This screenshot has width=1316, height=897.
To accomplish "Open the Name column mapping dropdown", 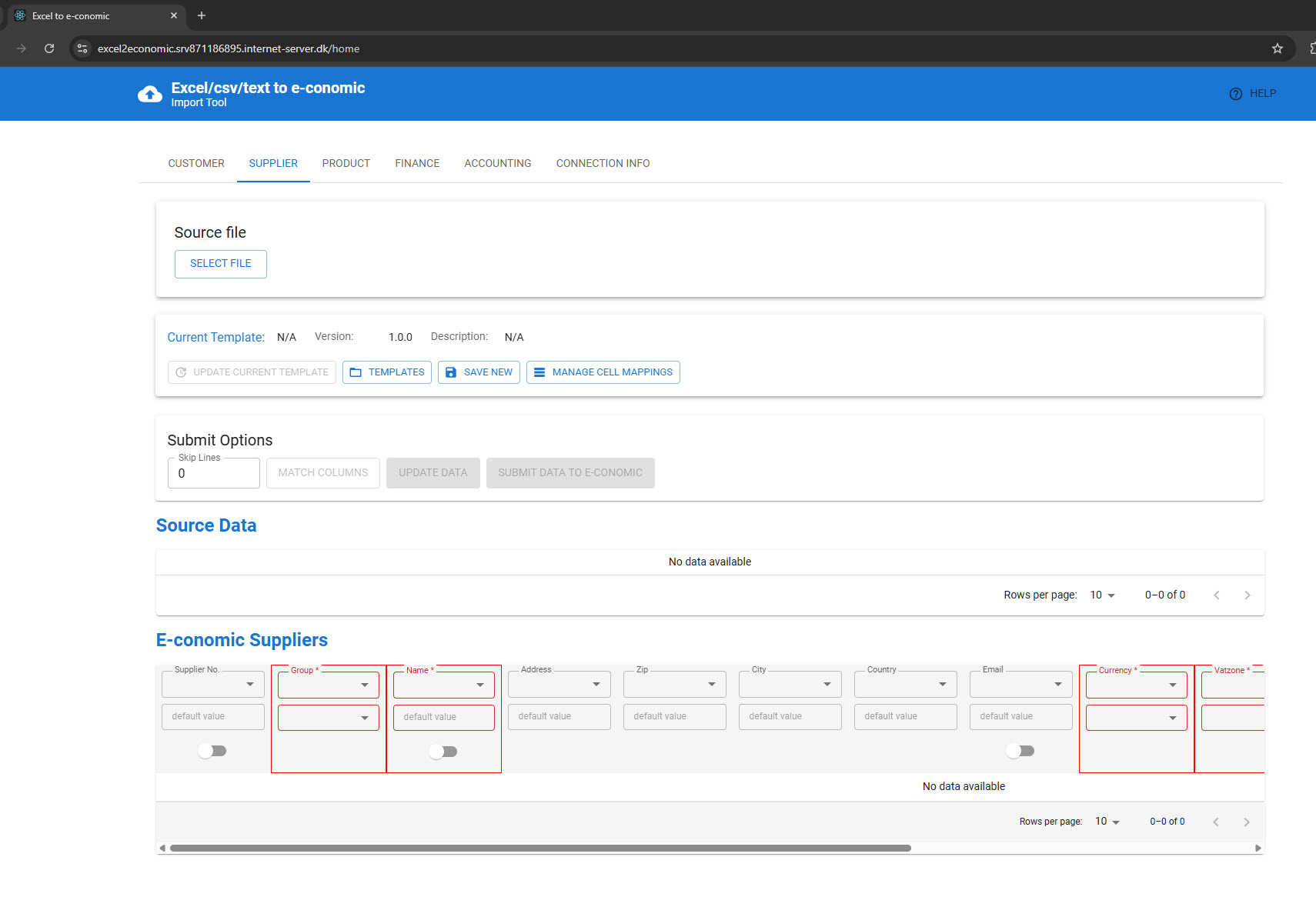I will [444, 685].
